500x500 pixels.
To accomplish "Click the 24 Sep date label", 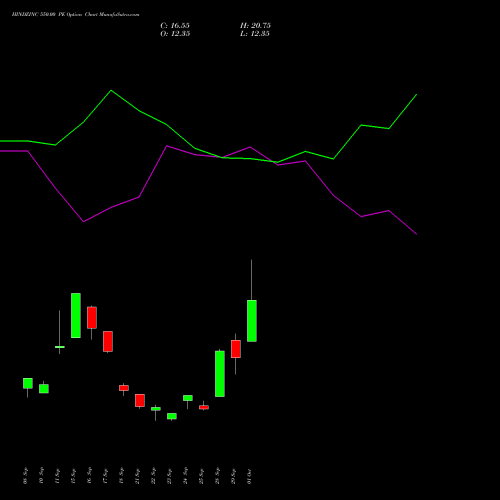I will [x=186, y=476].
